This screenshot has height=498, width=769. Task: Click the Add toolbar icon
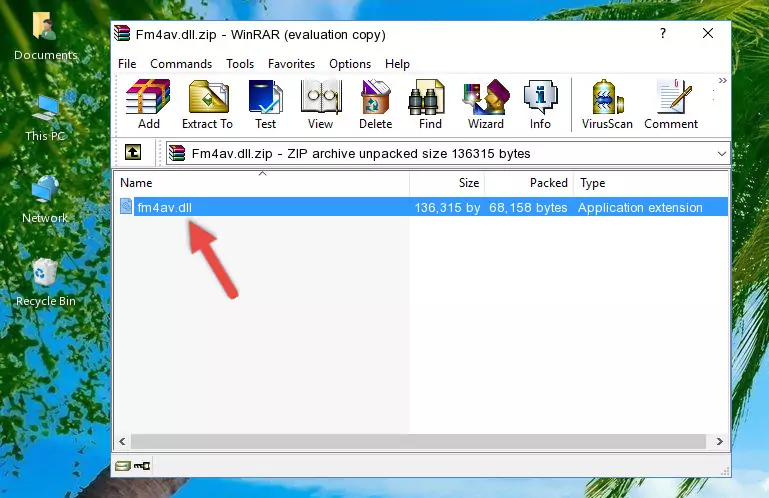[148, 105]
